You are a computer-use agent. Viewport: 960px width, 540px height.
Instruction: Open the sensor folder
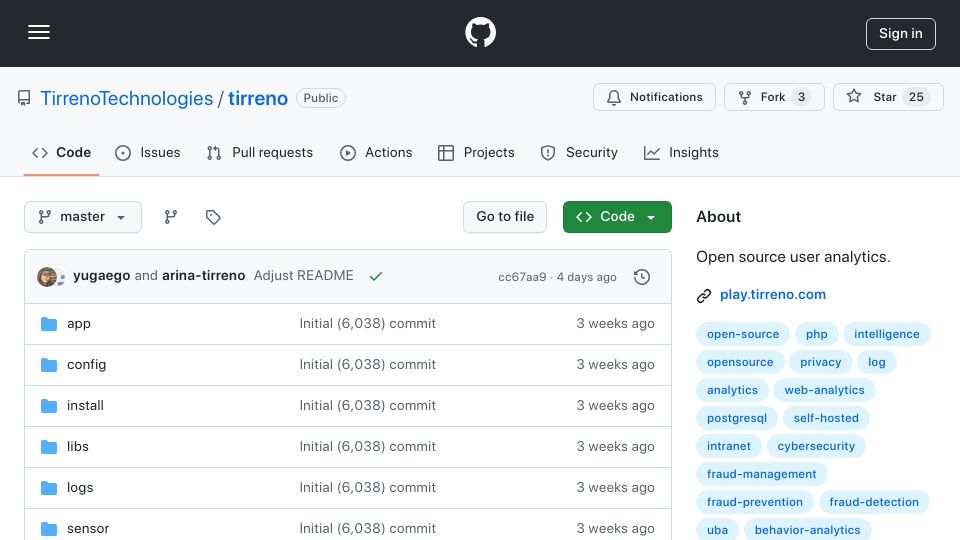[x=88, y=528]
